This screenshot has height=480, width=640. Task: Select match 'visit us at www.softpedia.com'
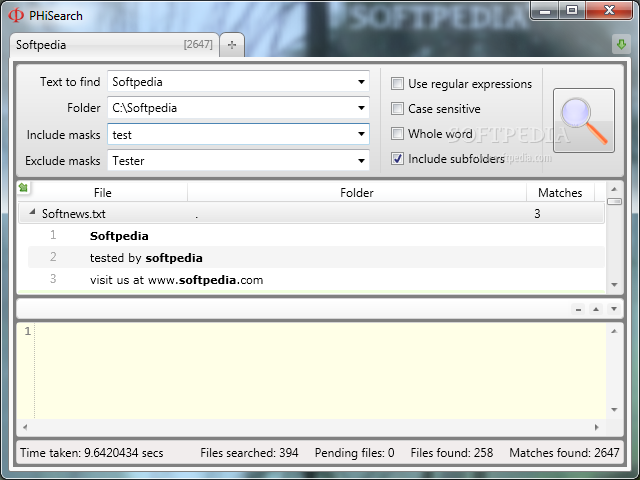(316, 280)
